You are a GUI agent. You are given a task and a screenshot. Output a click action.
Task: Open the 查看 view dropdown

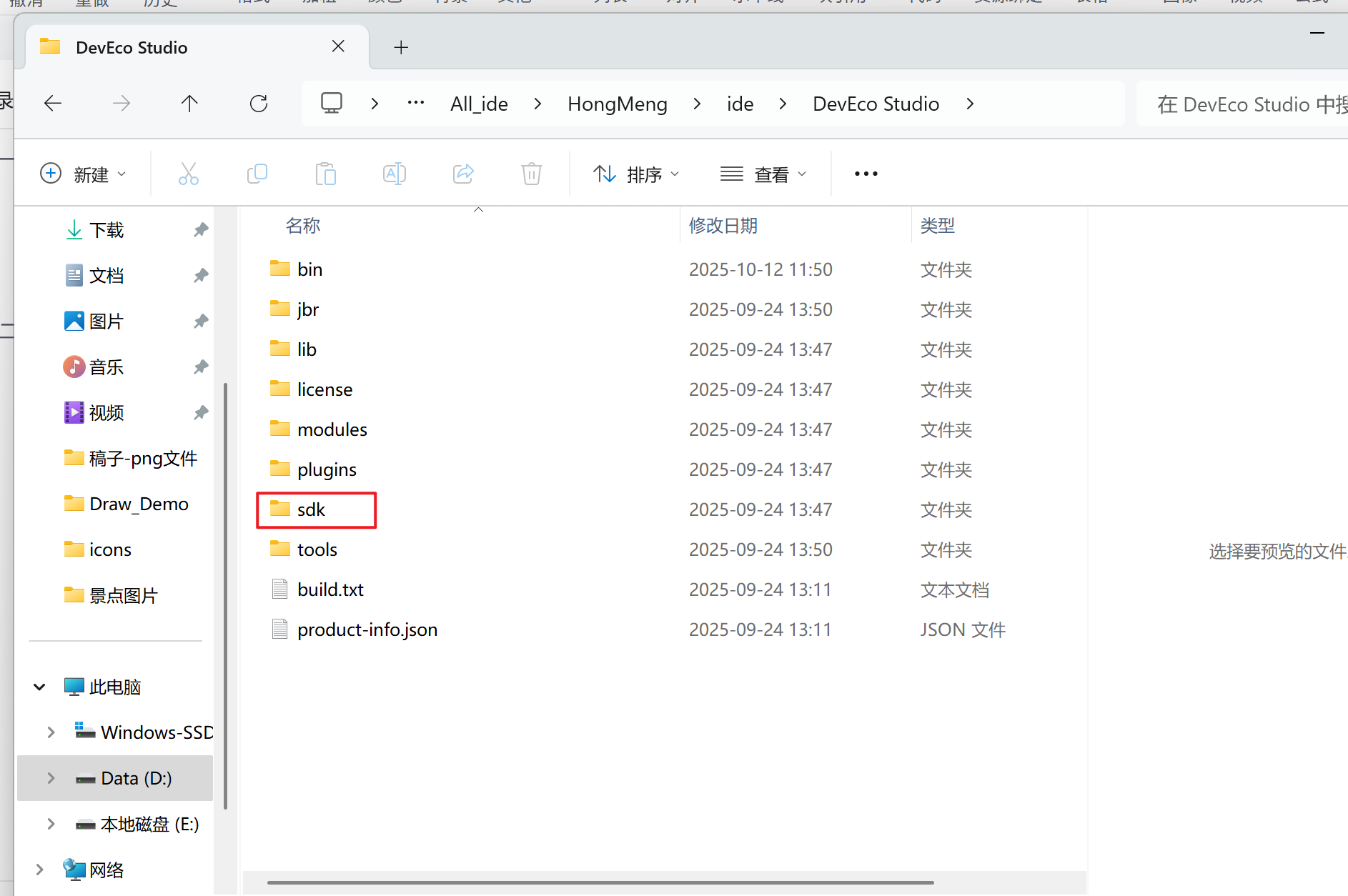click(763, 174)
